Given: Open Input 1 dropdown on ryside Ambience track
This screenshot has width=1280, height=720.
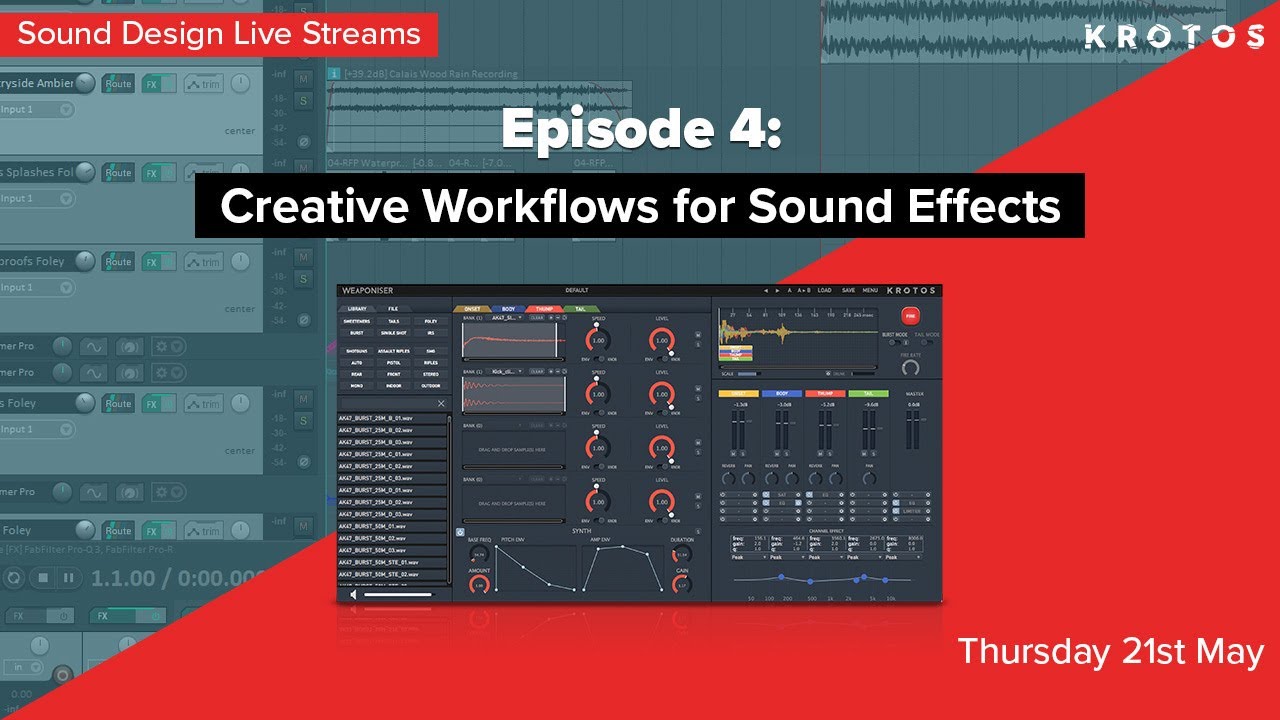Looking at the screenshot, I should coord(66,110).
